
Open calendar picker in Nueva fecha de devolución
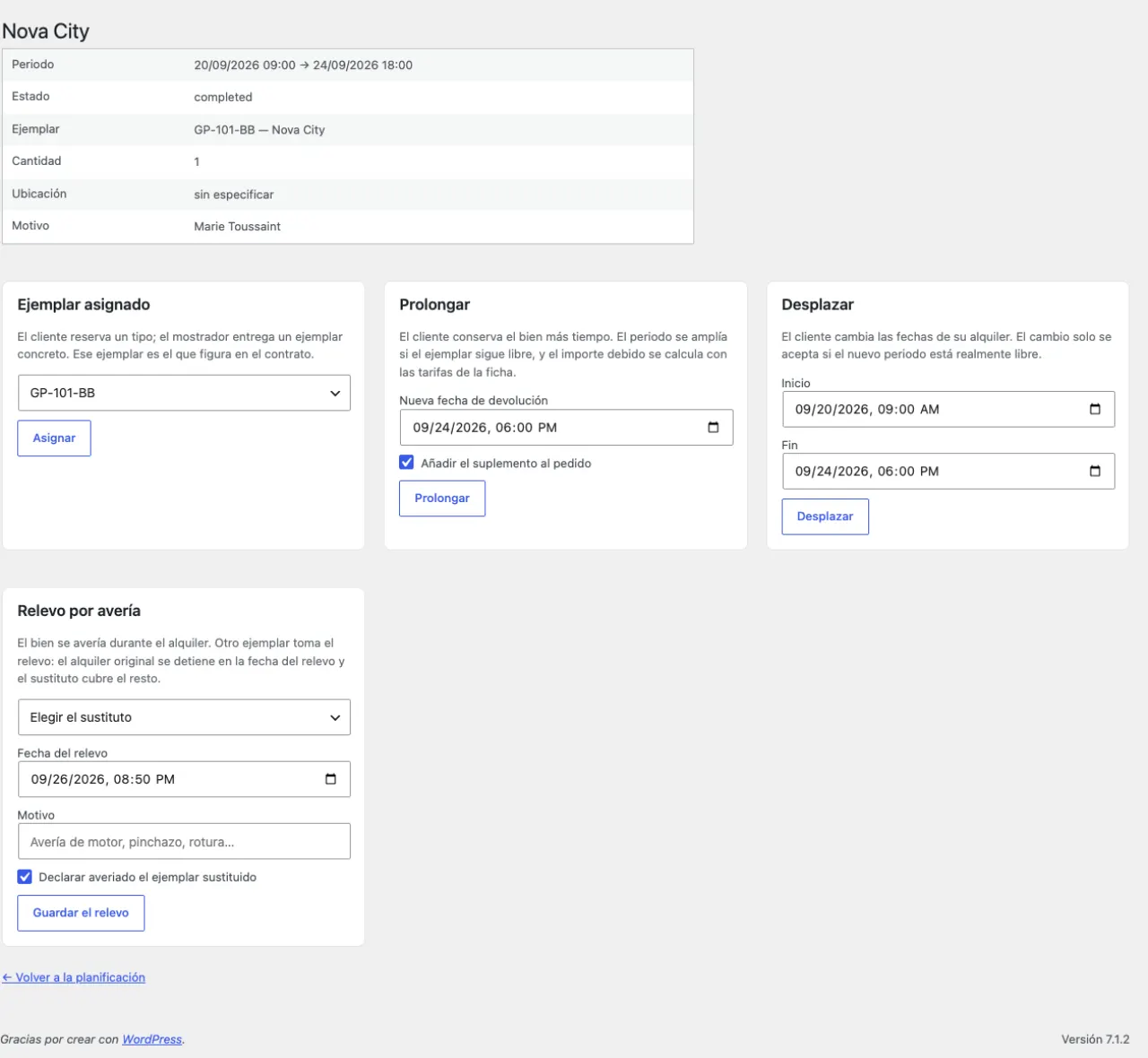713,428
